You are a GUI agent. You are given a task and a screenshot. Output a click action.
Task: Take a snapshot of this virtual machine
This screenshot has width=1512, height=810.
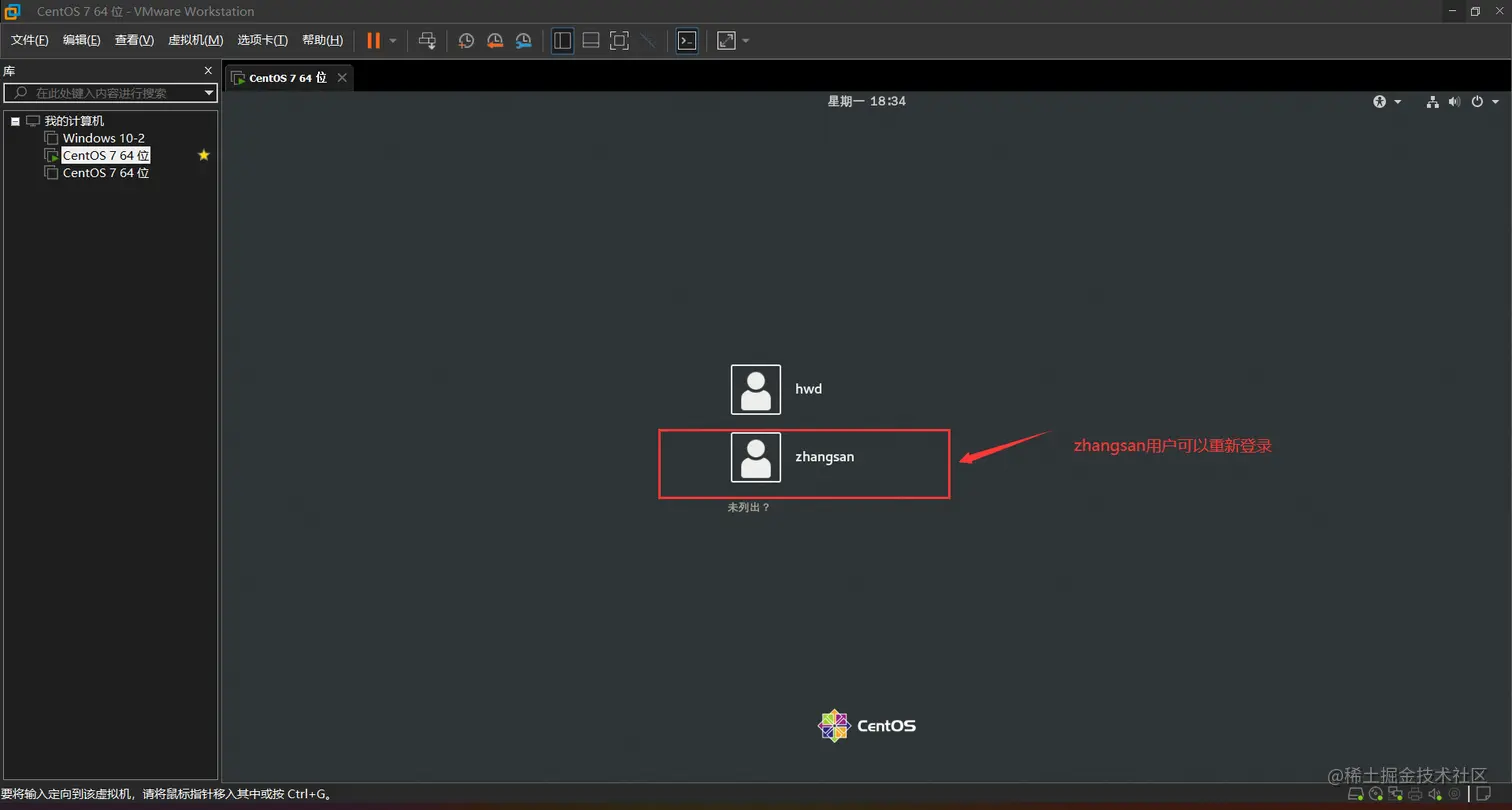pyautogui.click(x=466, y=41)
